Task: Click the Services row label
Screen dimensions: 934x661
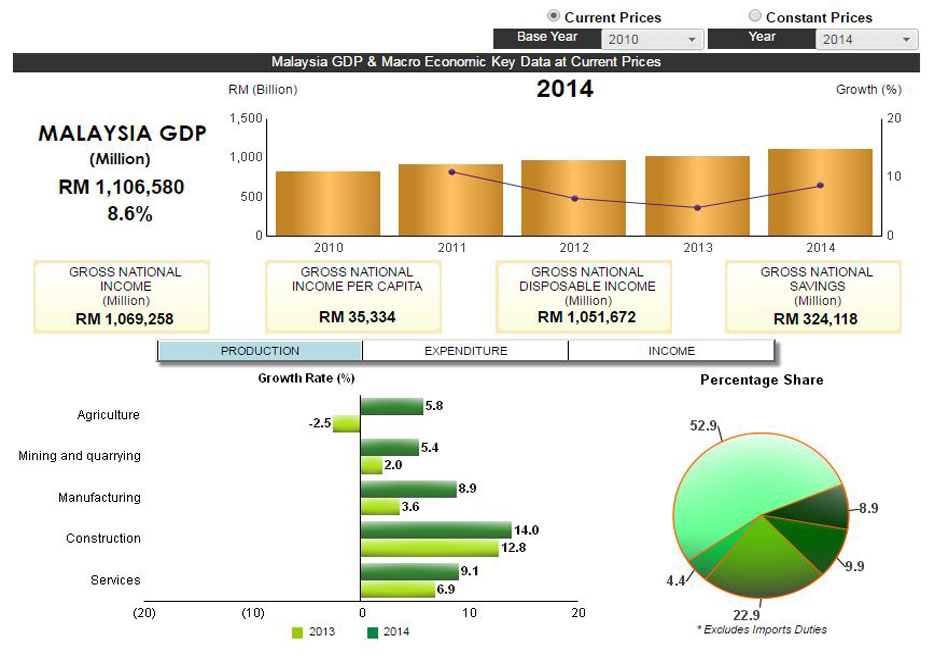Action: [x=116, y=580]
